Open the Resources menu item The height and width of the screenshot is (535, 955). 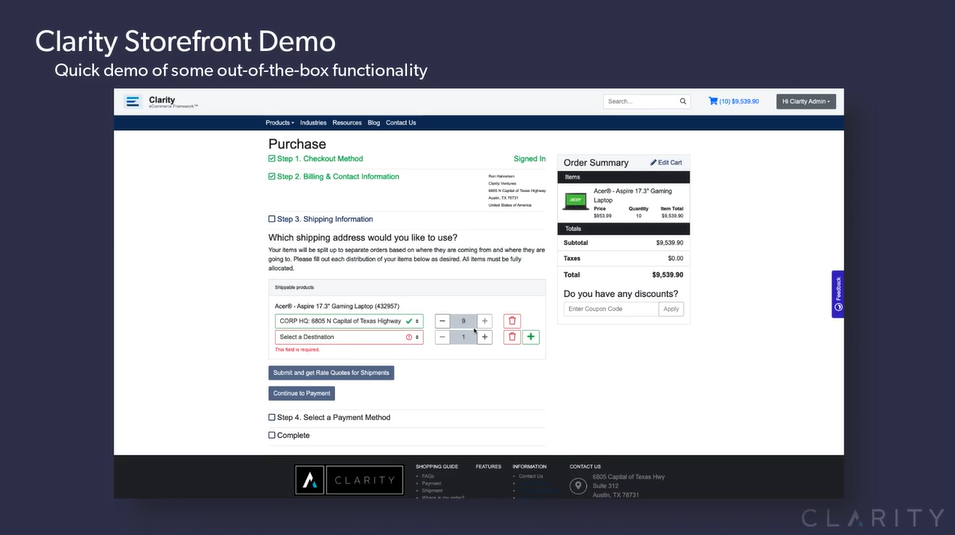pos(347,122)
